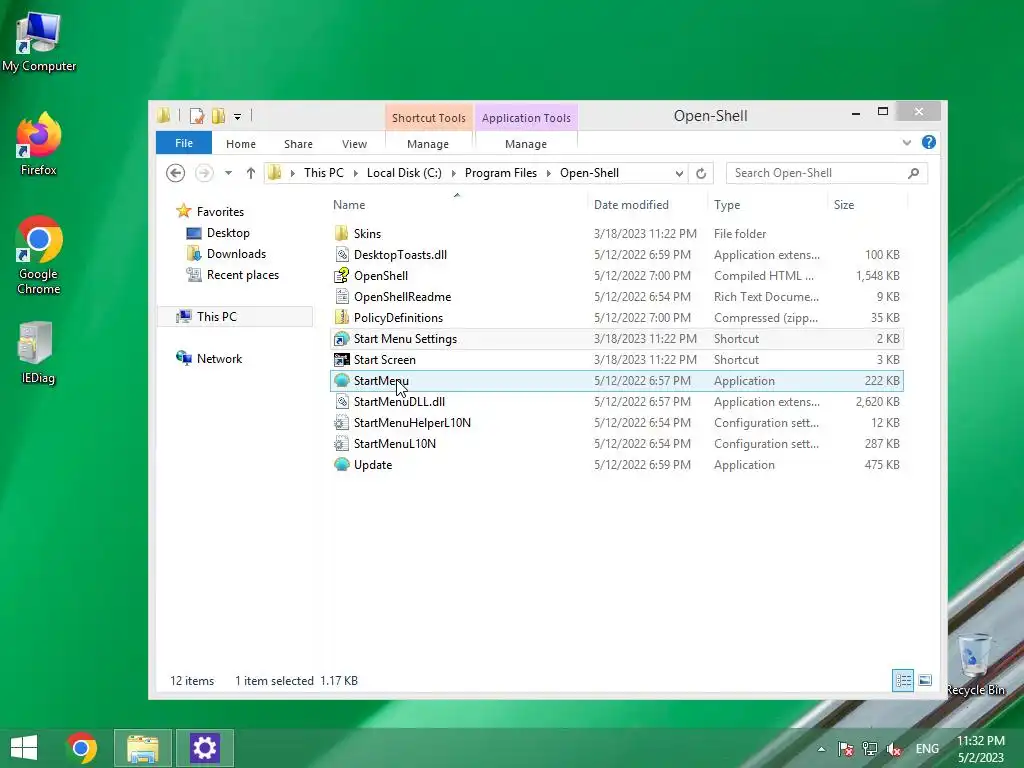Viewport: 1024px width, 768px height.
Task: Select StartMenuHelperL10N config icon
Action: coord(341,423)
